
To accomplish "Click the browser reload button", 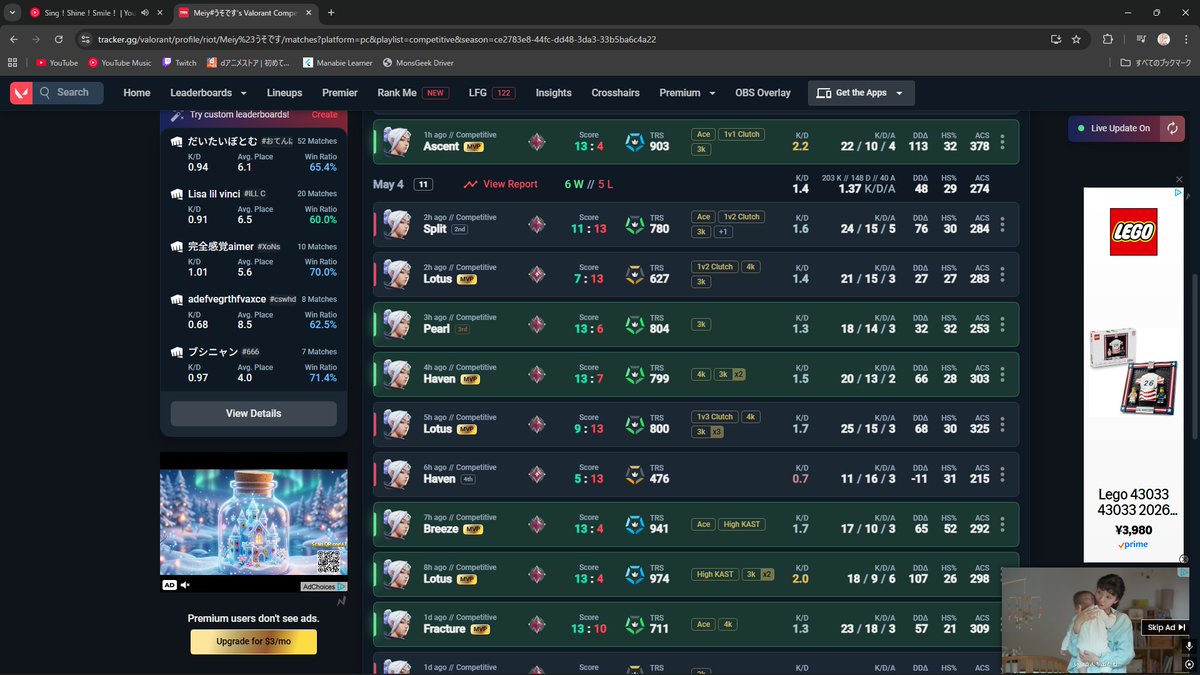I will 59,39.
